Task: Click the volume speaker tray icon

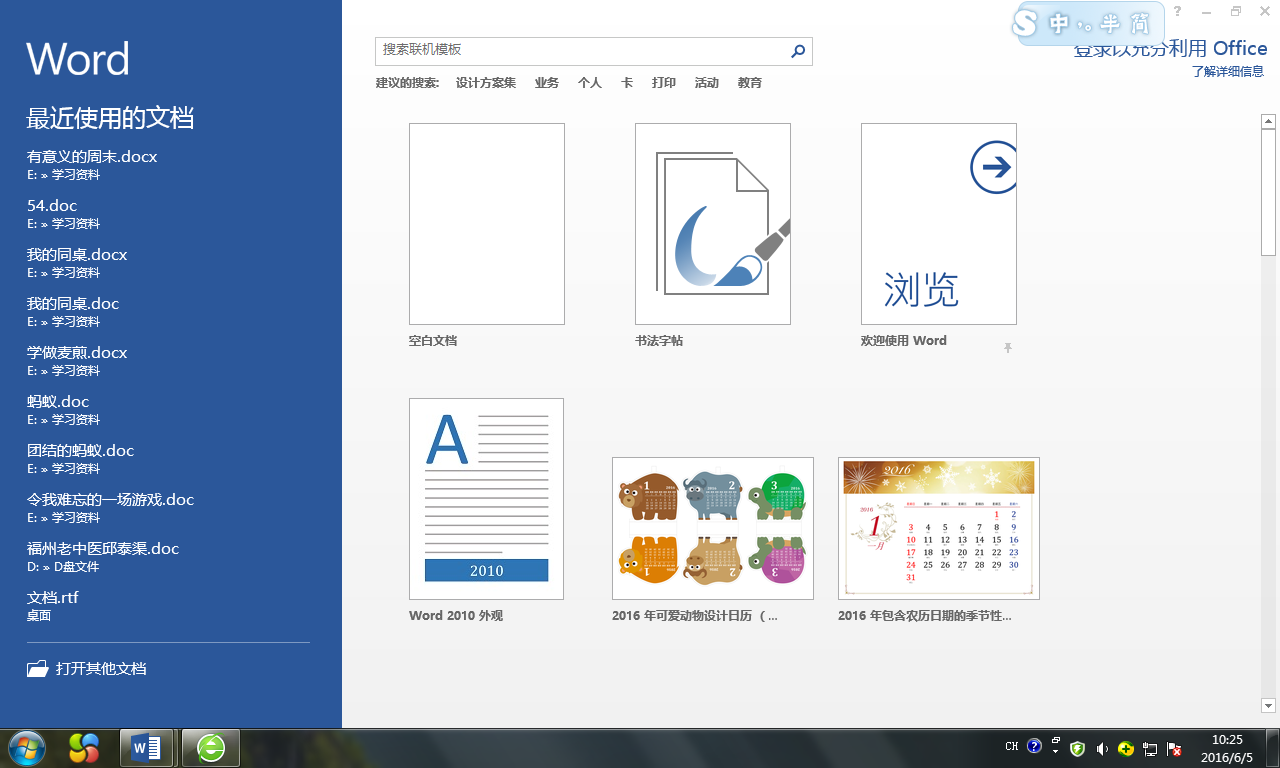Action: (1101, 748)
